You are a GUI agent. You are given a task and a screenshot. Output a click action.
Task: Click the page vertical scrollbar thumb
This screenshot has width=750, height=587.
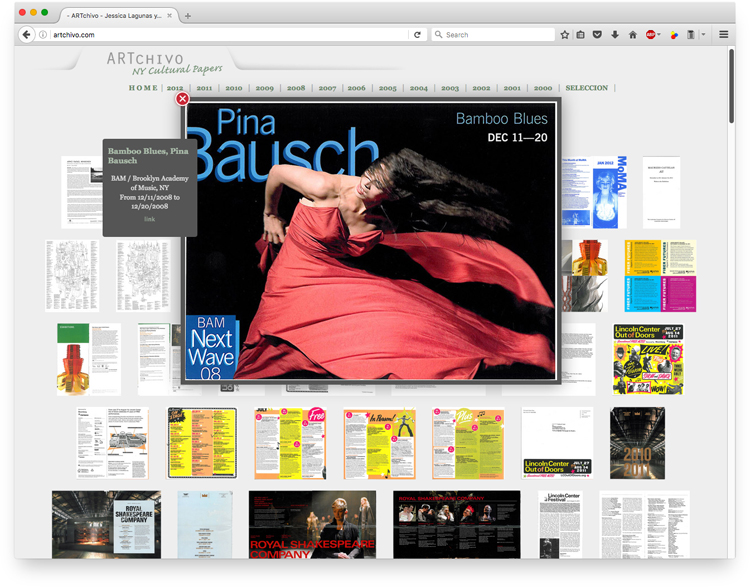pos(731,86)
